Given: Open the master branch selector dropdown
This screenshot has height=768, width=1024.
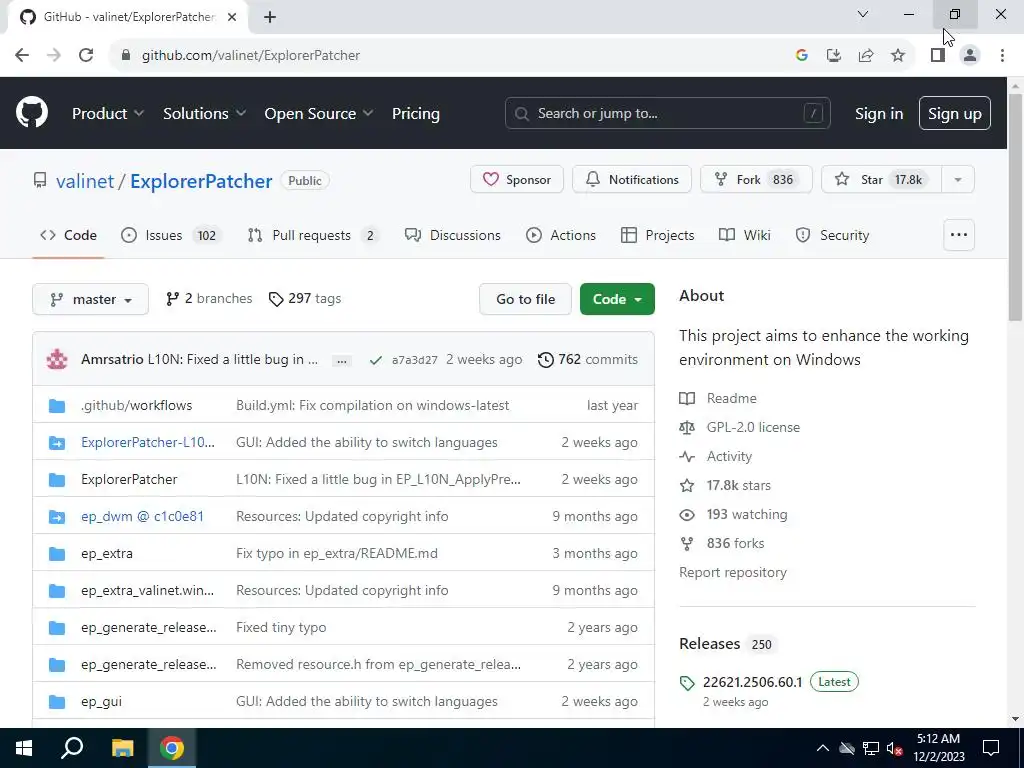Looking at the screenshot, I should 91,299.
